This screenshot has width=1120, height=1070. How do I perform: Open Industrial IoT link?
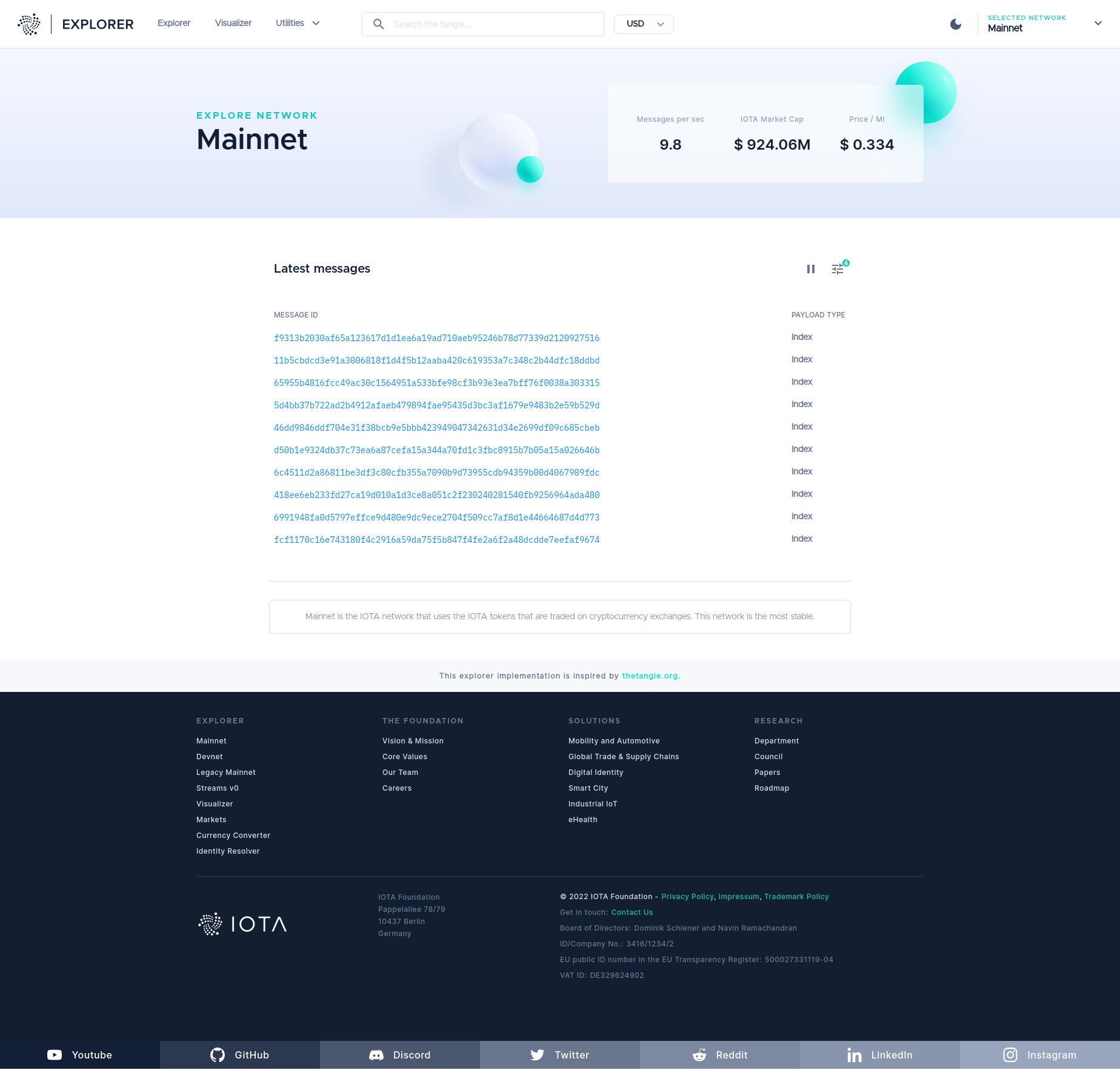pos(593,804)
